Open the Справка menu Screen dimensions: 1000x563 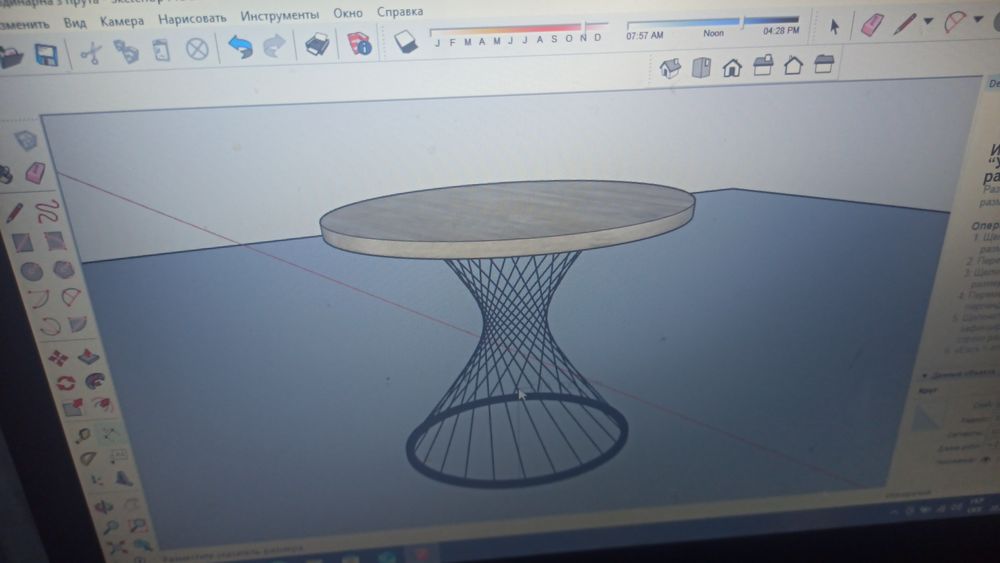(400, 11)
